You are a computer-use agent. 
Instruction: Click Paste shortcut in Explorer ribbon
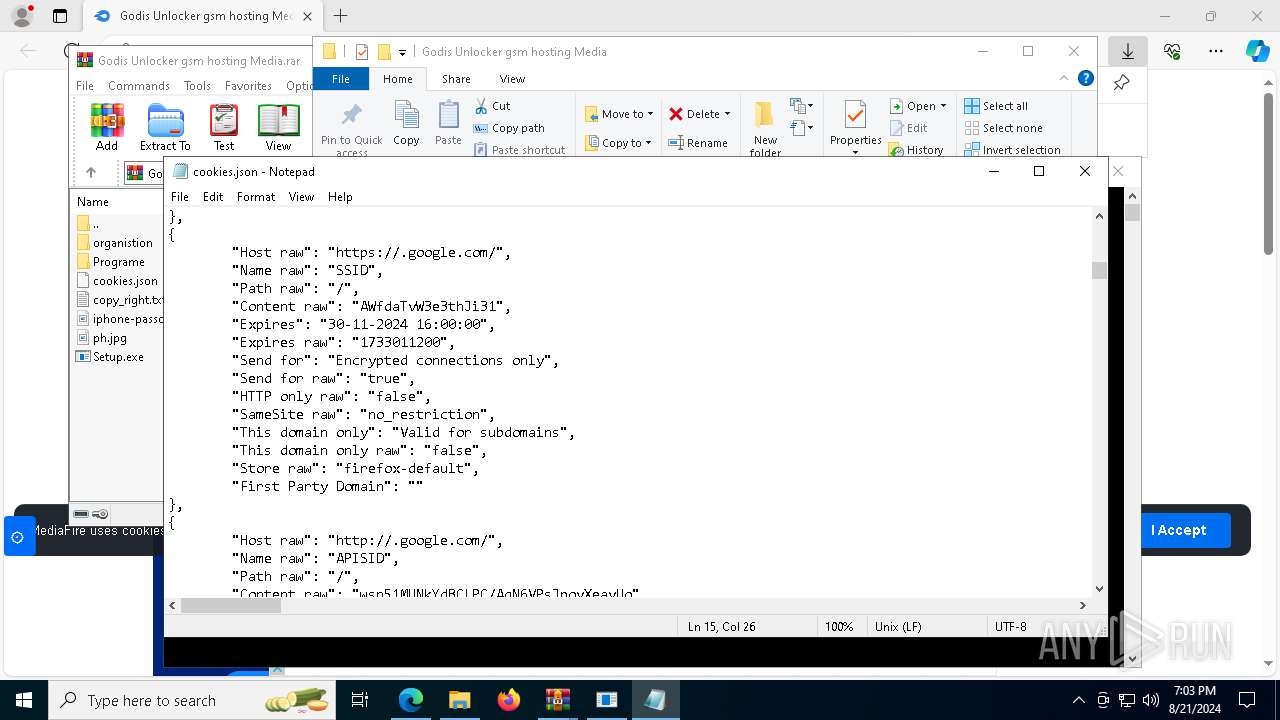(x=519, y=150)
